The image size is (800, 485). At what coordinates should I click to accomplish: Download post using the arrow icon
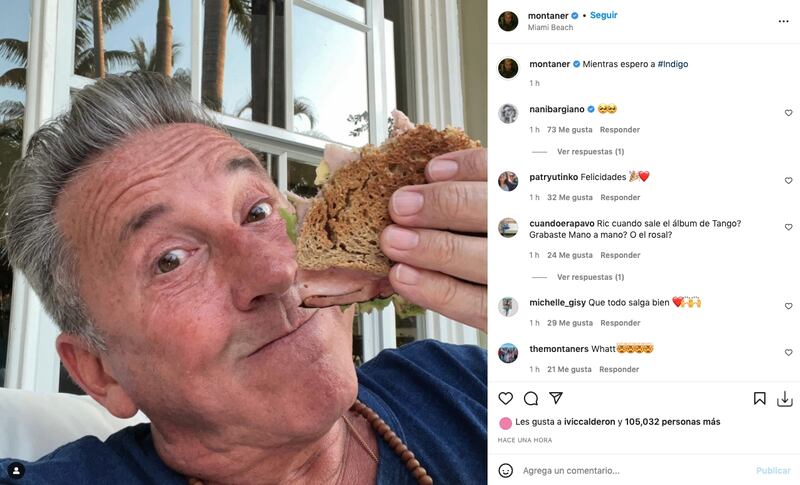(x=784, y=399)
